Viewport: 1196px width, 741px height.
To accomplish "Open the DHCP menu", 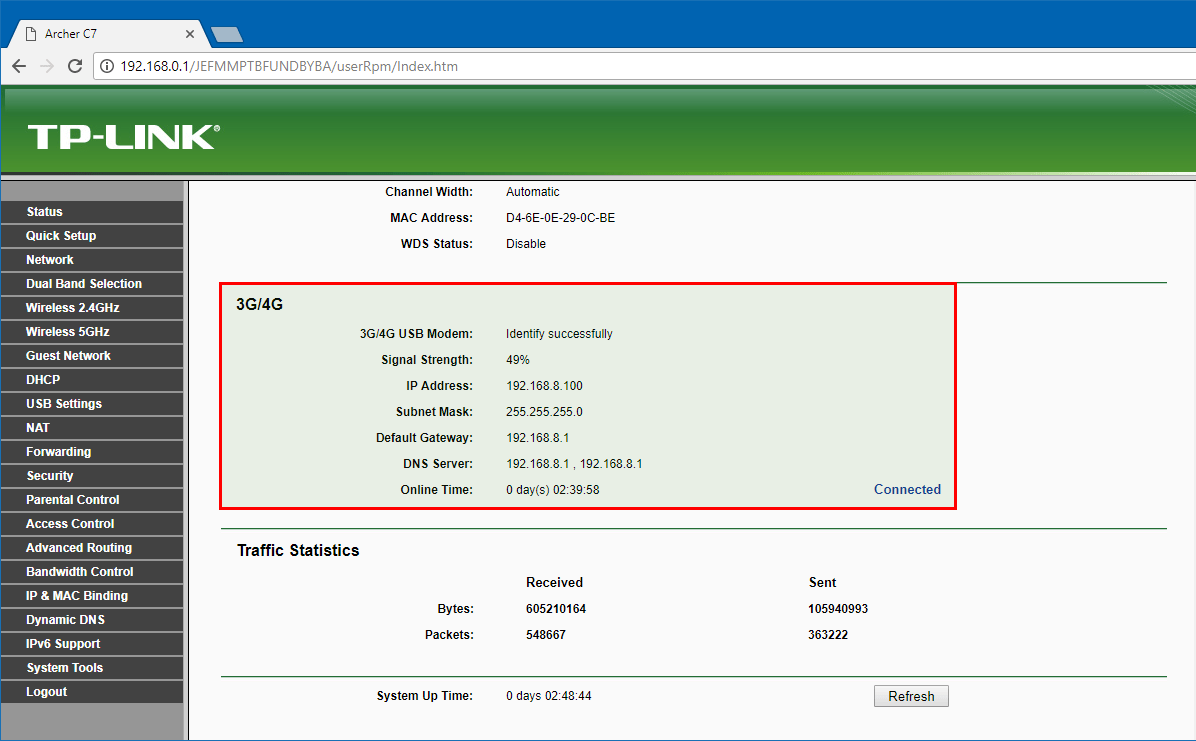I will point(92,380).
